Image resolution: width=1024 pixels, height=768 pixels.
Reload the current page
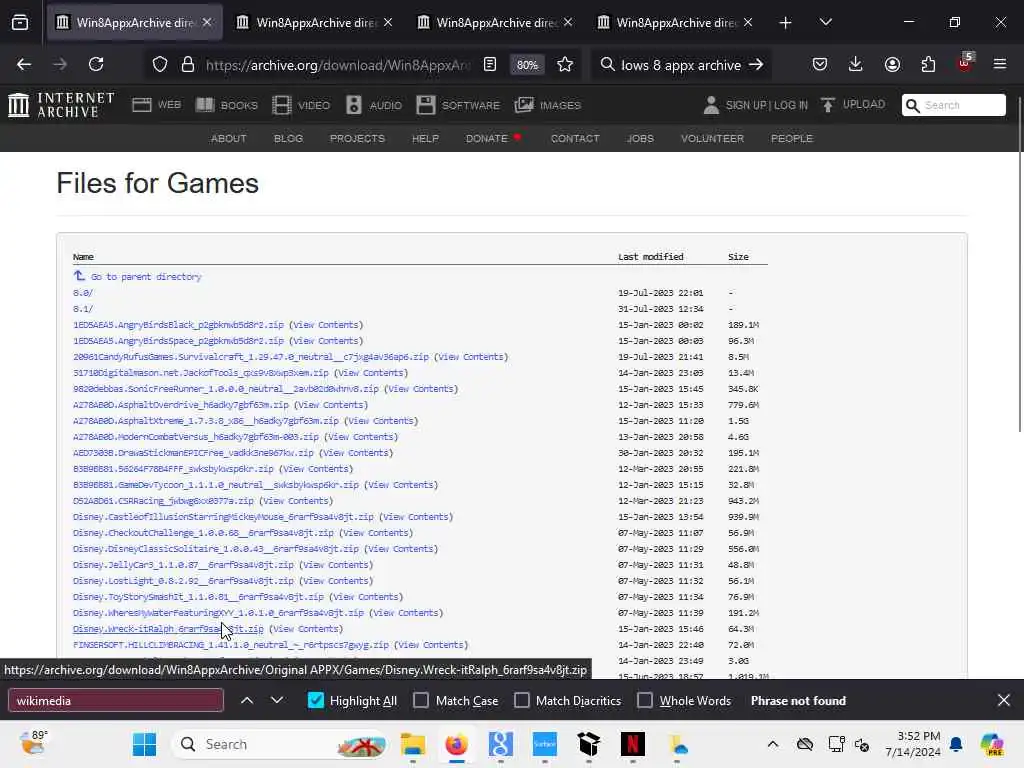(x=96, y=65)
